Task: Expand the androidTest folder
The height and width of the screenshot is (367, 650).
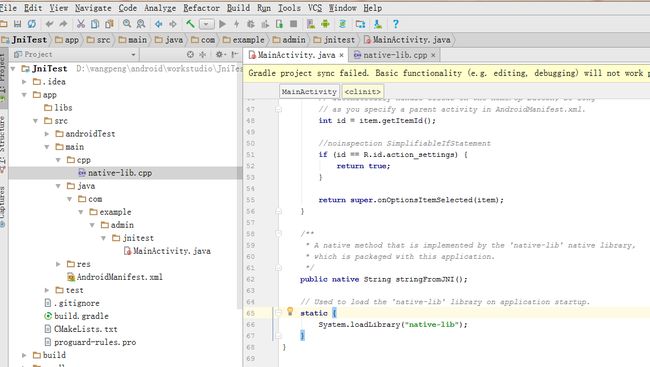Action: (47, 134)
